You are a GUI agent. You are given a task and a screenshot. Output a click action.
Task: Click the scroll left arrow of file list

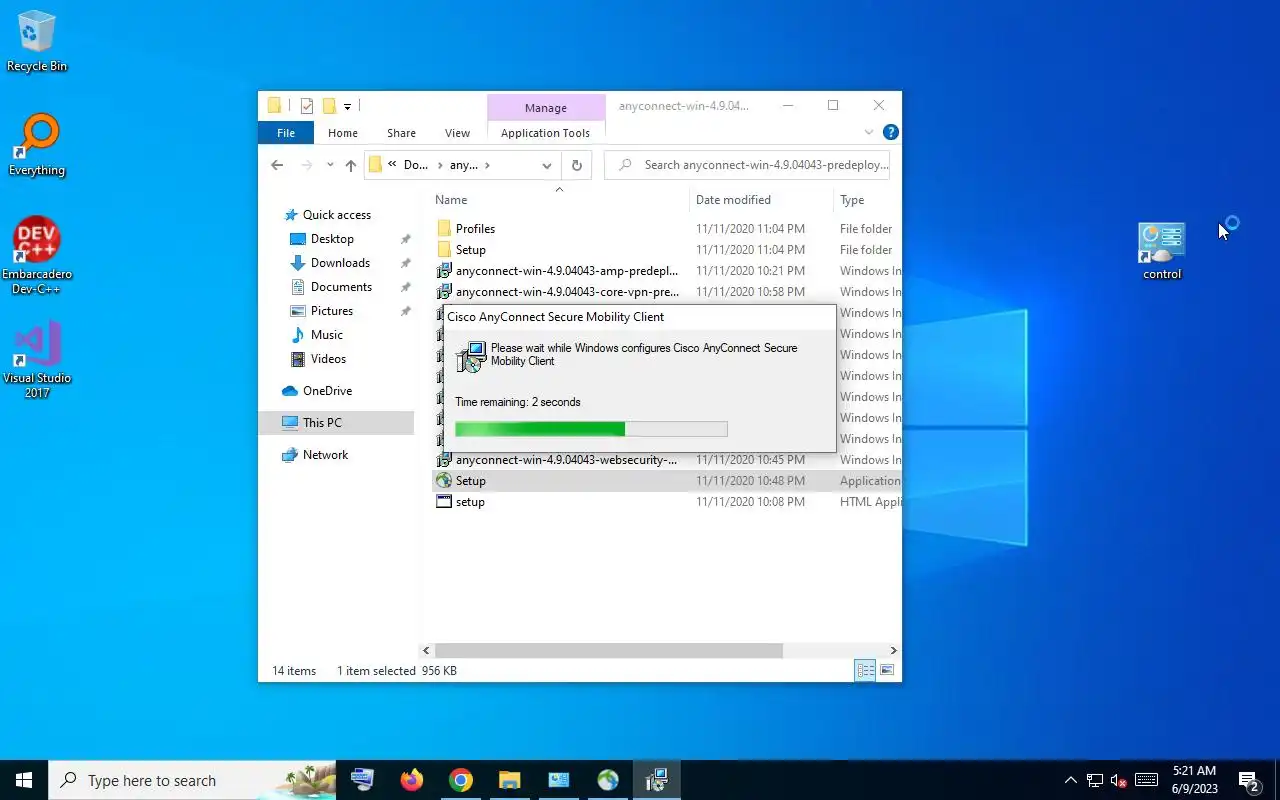426,651
